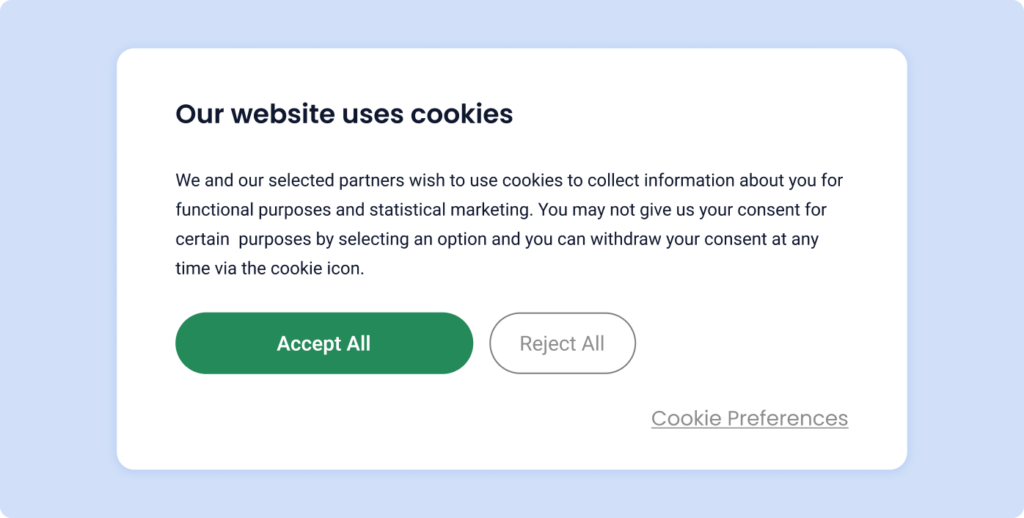Click the line starting "We and our selected partners"
The height and width of the screenshot is (518, 1024).
(x=510, y=181)
